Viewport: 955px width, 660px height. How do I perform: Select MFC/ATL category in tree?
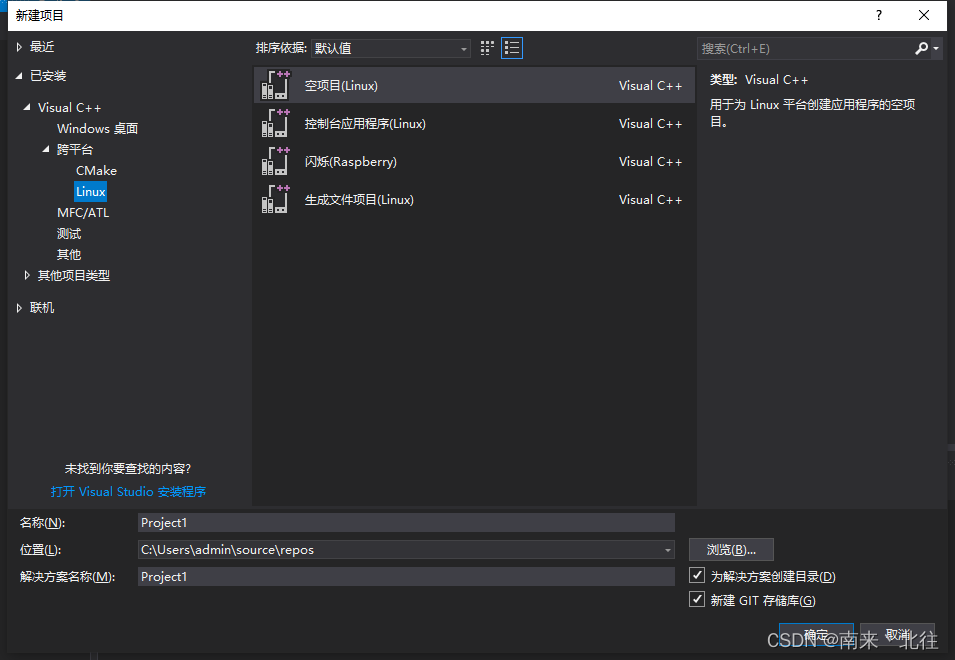(x=83, y=212)
